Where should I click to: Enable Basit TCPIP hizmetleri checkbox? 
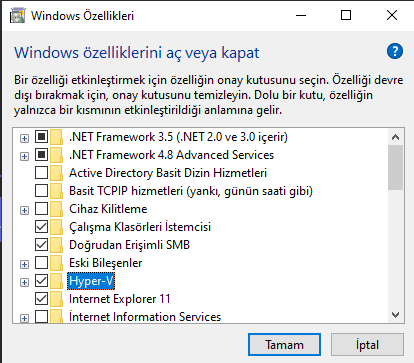point(41,191)
